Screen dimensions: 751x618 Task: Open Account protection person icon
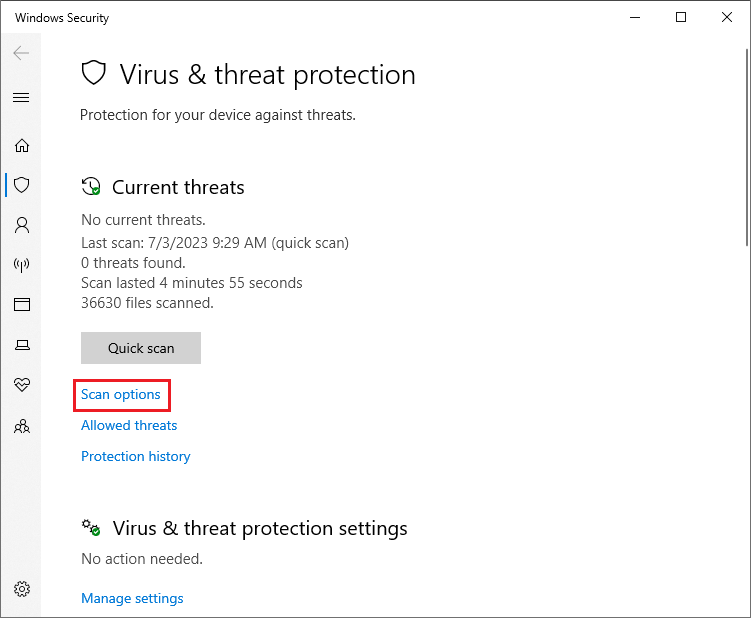[x=22, y=225]
